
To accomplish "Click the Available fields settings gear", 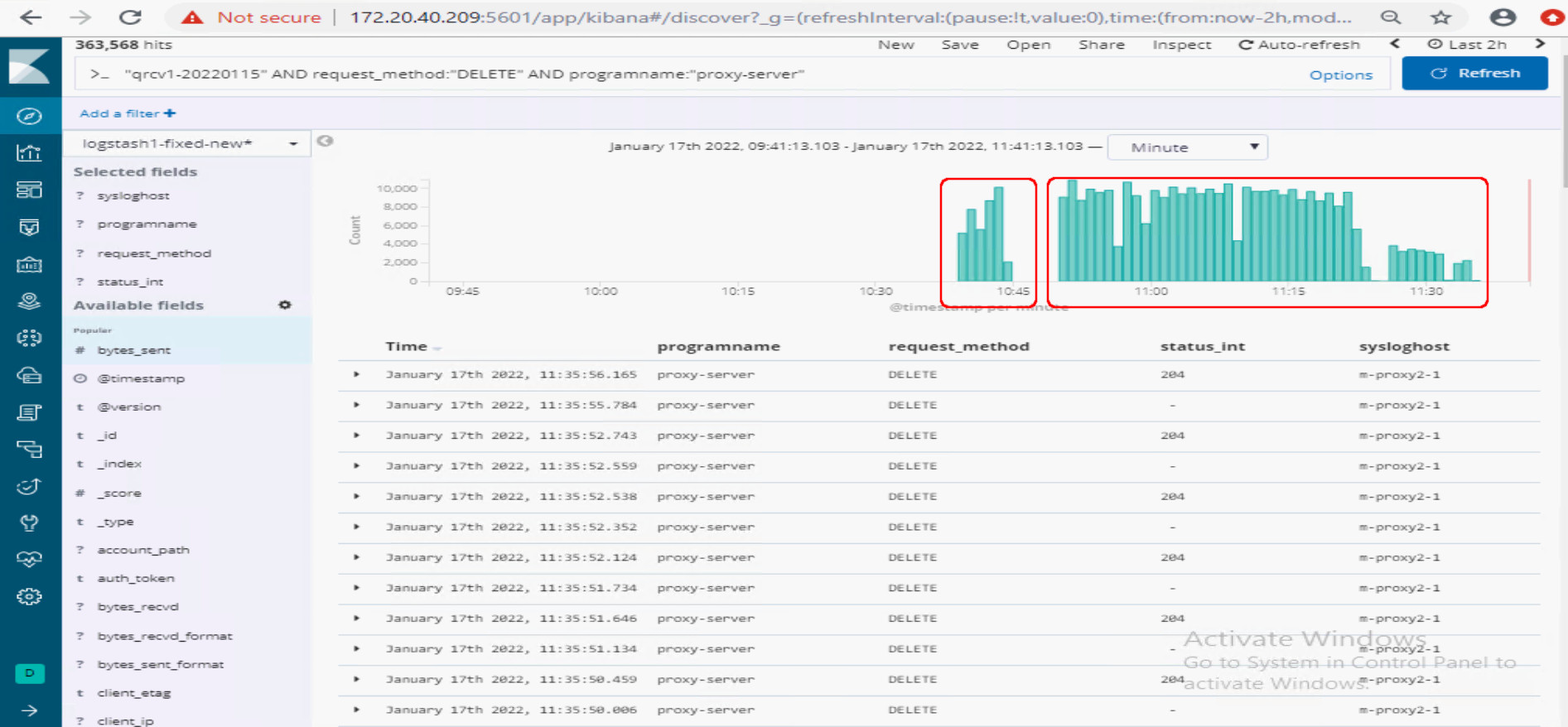I will click(x=285, y=305).
